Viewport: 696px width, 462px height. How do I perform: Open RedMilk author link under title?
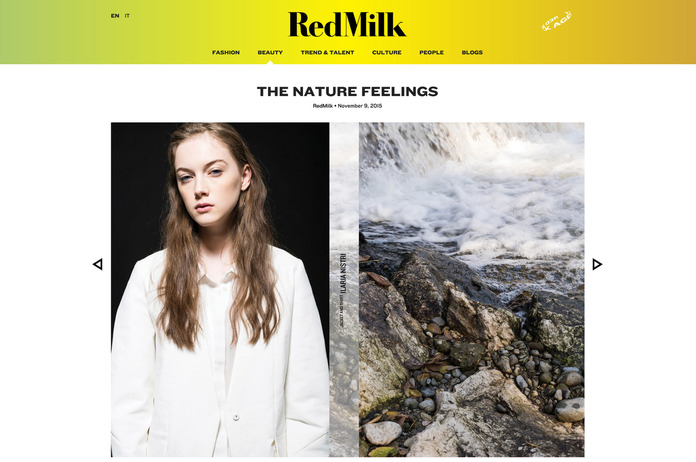(323, 106)
